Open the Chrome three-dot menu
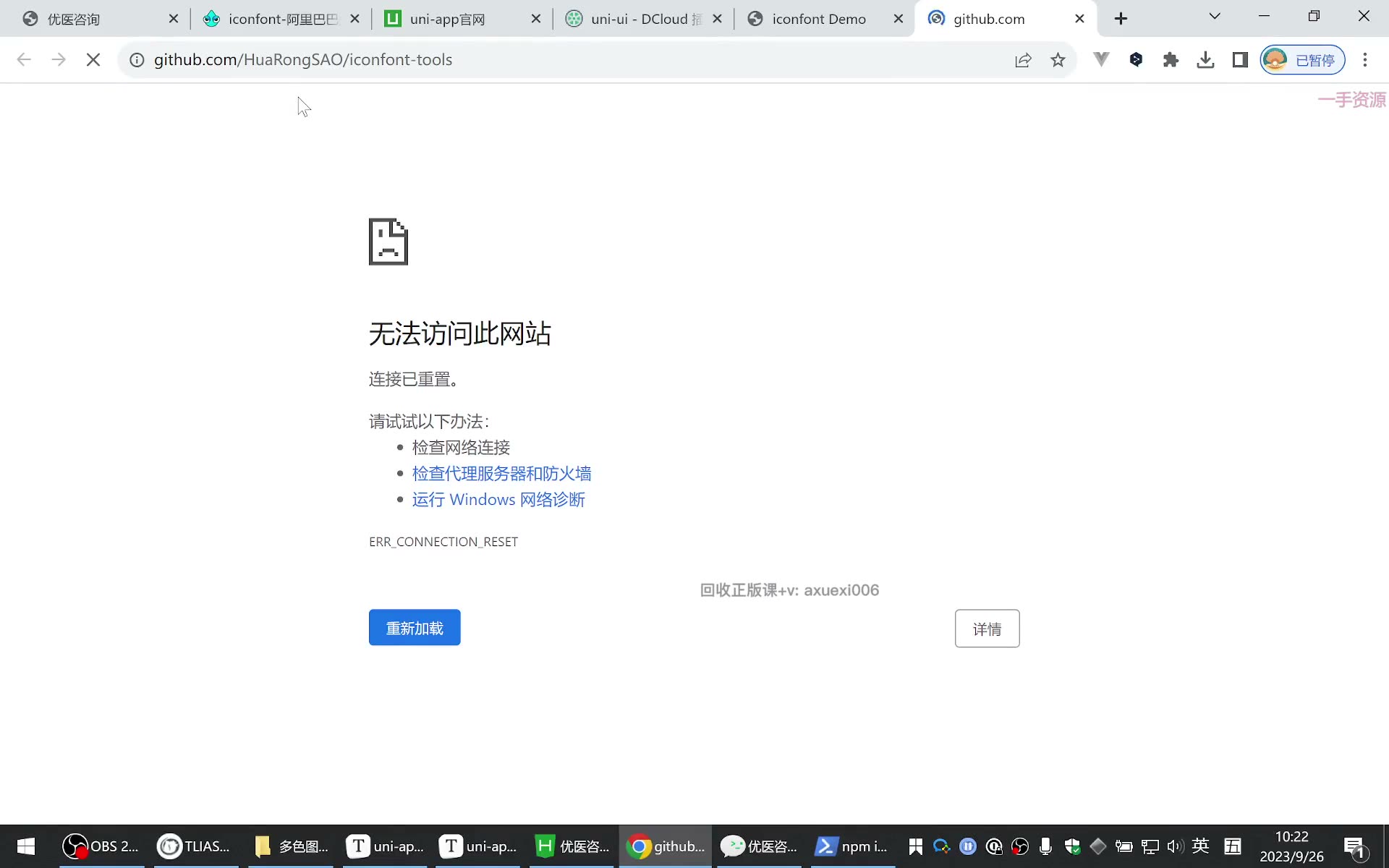1389x868 pixels. pos(1365,60)
